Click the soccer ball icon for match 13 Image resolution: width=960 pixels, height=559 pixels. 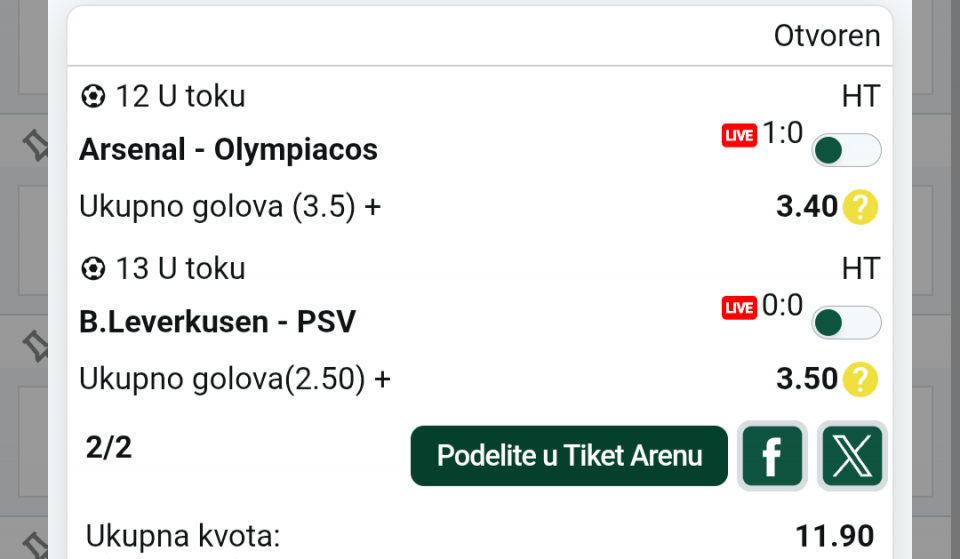click(93, 269)
